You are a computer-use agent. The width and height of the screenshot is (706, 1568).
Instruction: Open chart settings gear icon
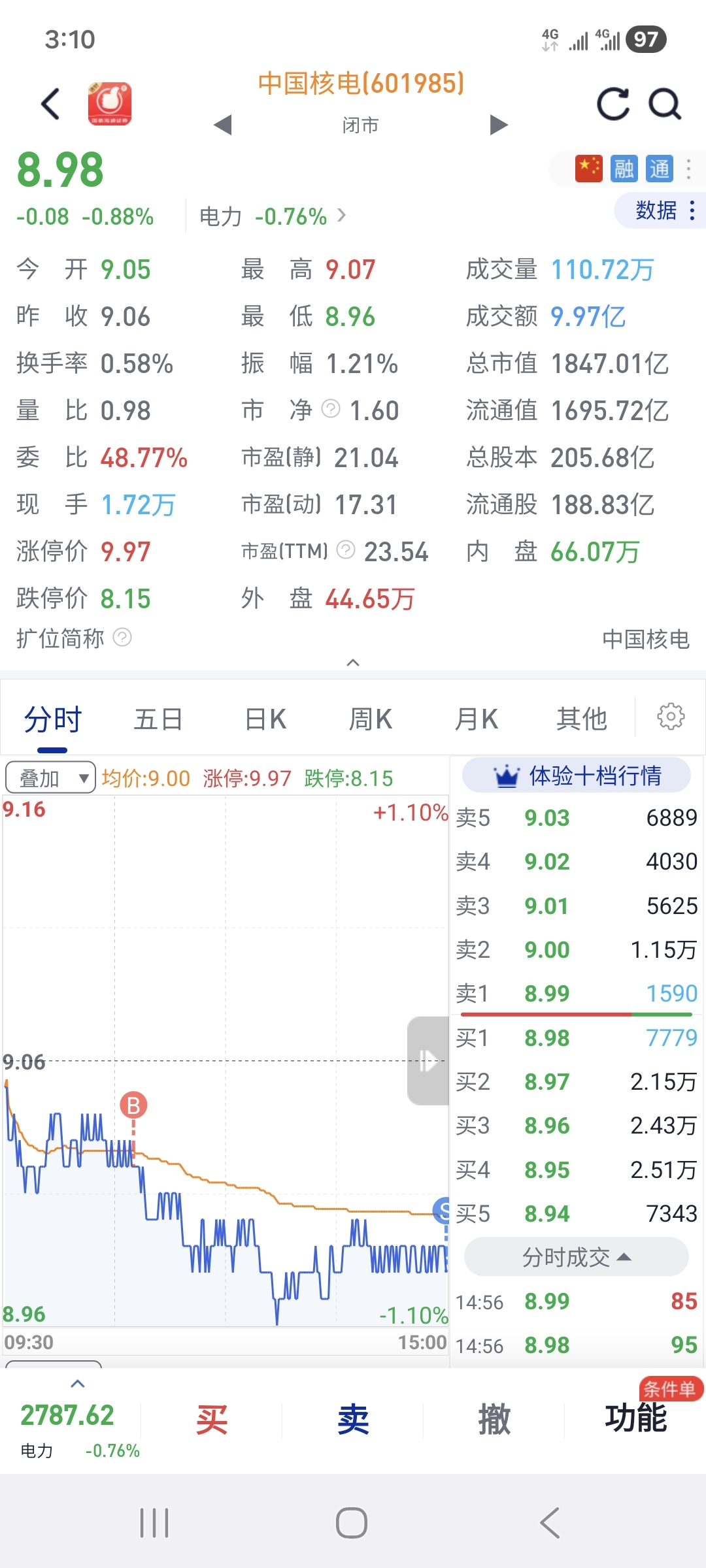click(x=671, y=717)
